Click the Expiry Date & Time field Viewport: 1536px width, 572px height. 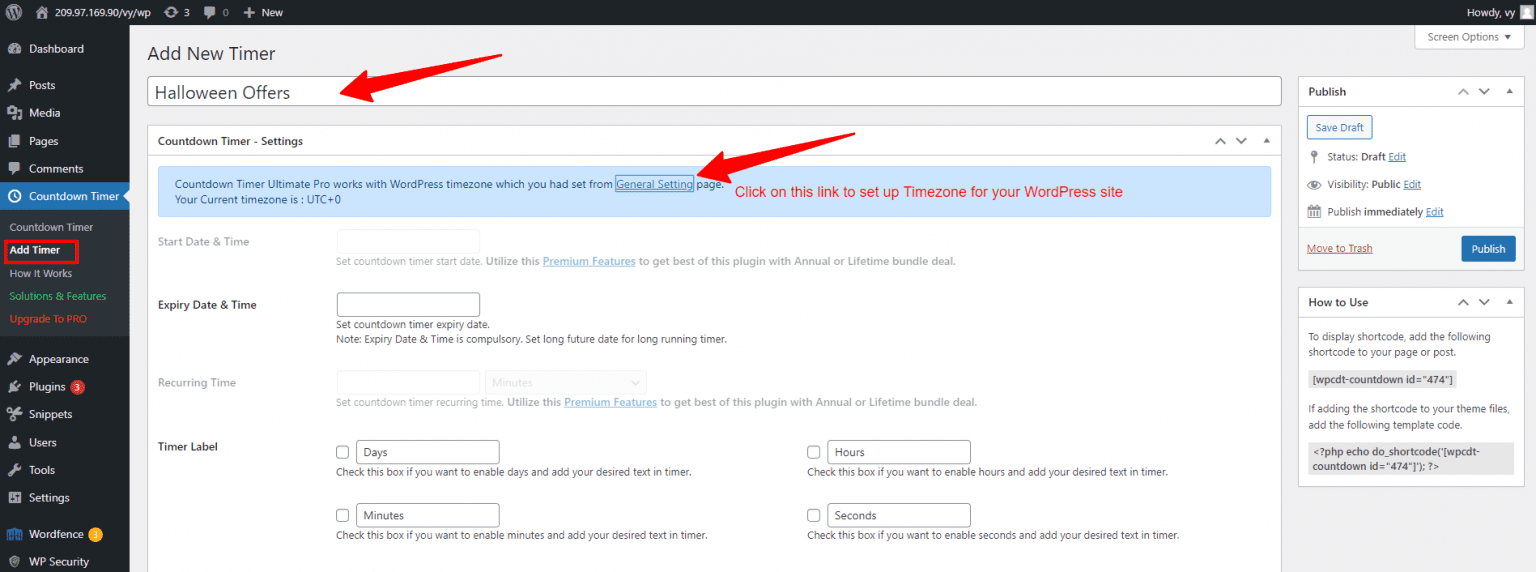pos(408,305)
